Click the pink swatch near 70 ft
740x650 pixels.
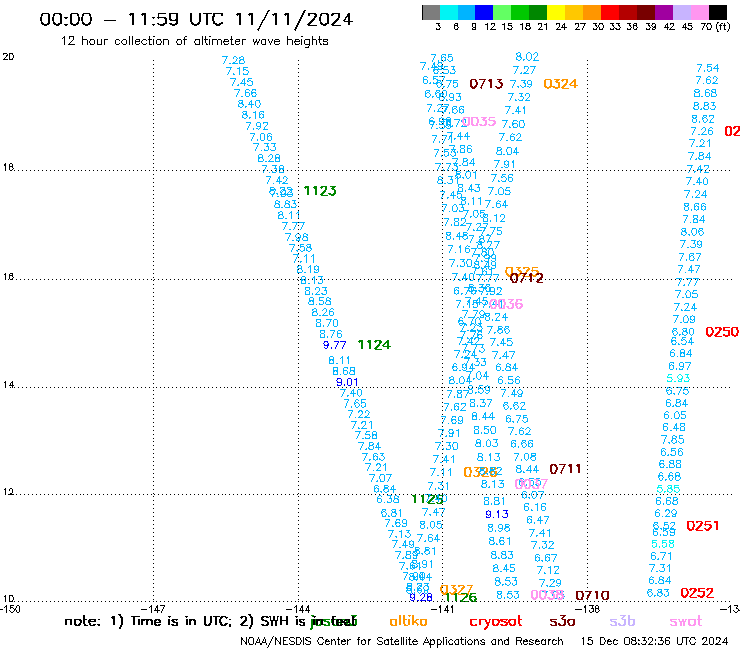699,12
